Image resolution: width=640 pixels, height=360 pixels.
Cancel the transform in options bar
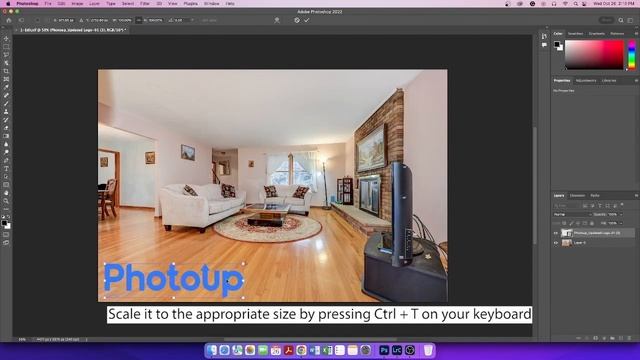(x=297, y=20)
